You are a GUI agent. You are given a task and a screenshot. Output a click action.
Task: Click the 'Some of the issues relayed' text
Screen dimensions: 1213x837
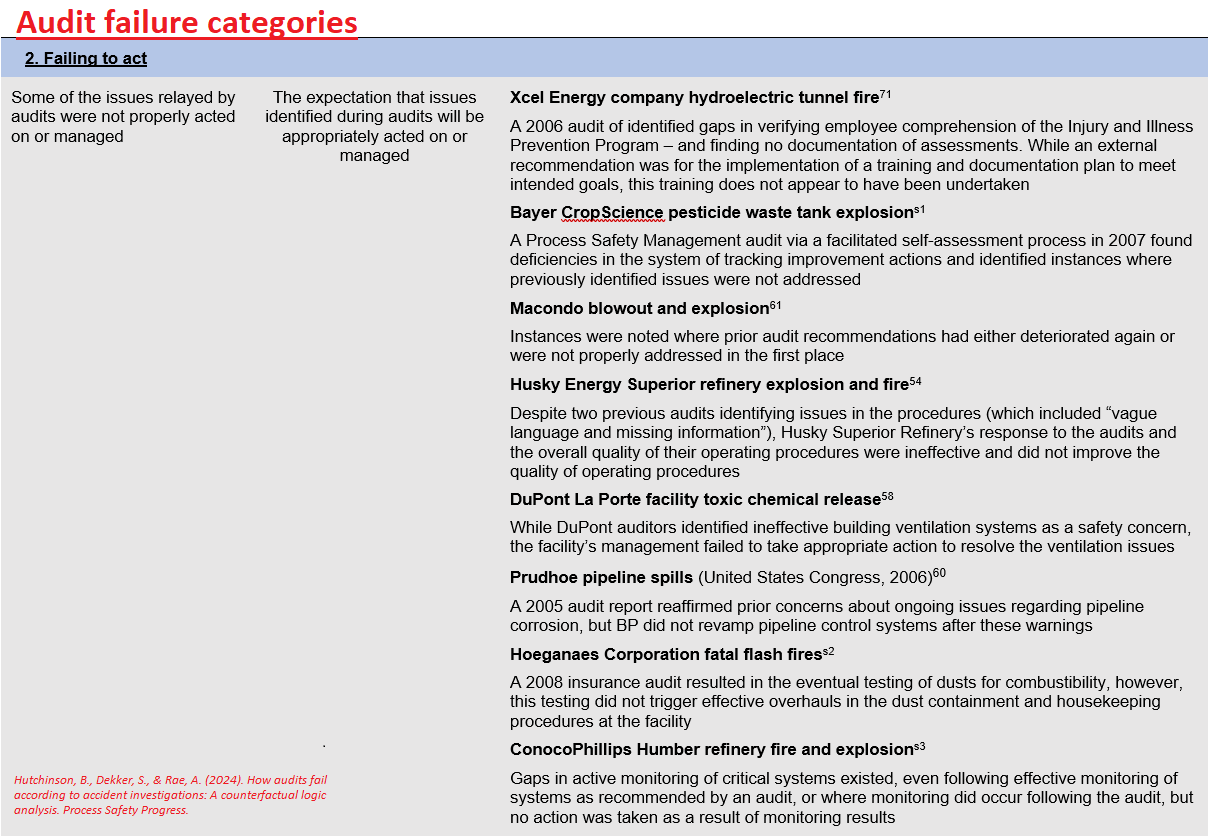click(x=123, y=117)
